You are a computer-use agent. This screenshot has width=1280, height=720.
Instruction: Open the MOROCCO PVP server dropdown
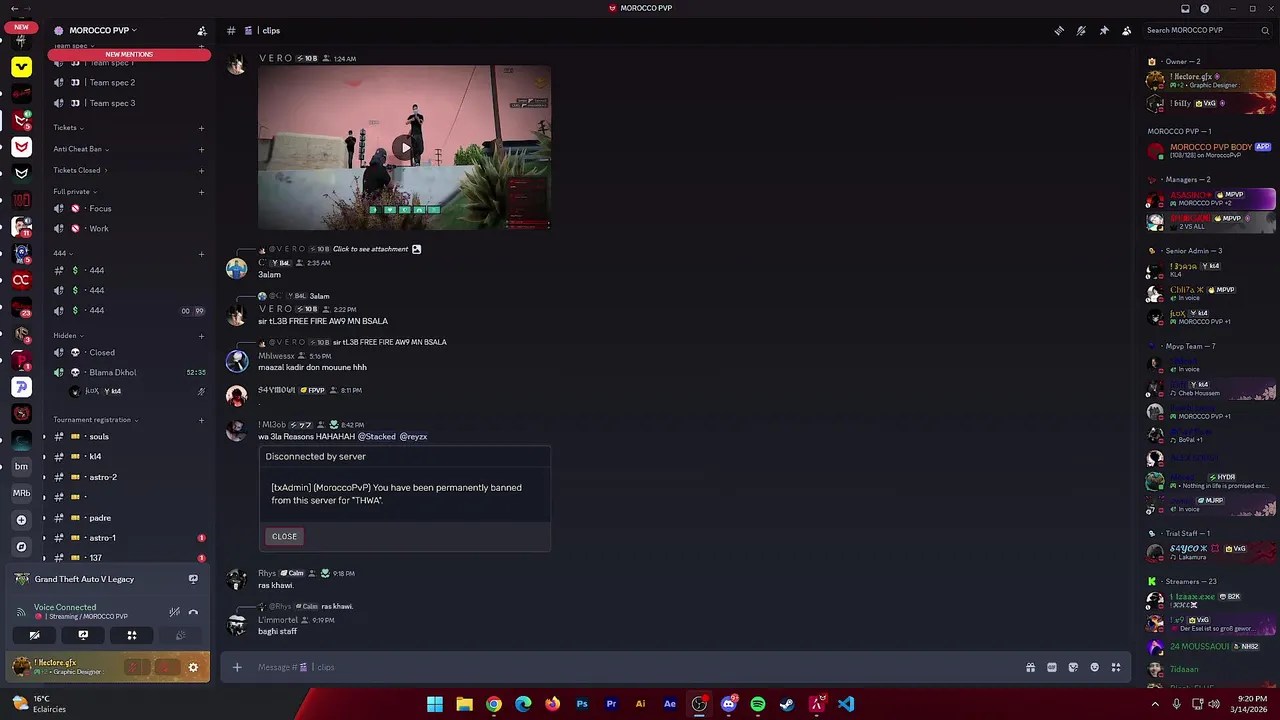point(103,30)
